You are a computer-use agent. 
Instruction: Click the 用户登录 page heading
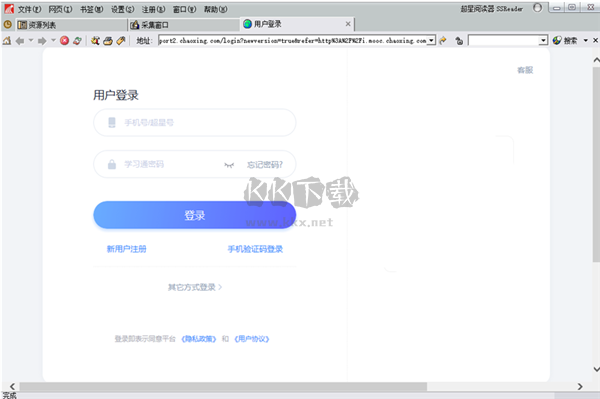coord(116,95)
